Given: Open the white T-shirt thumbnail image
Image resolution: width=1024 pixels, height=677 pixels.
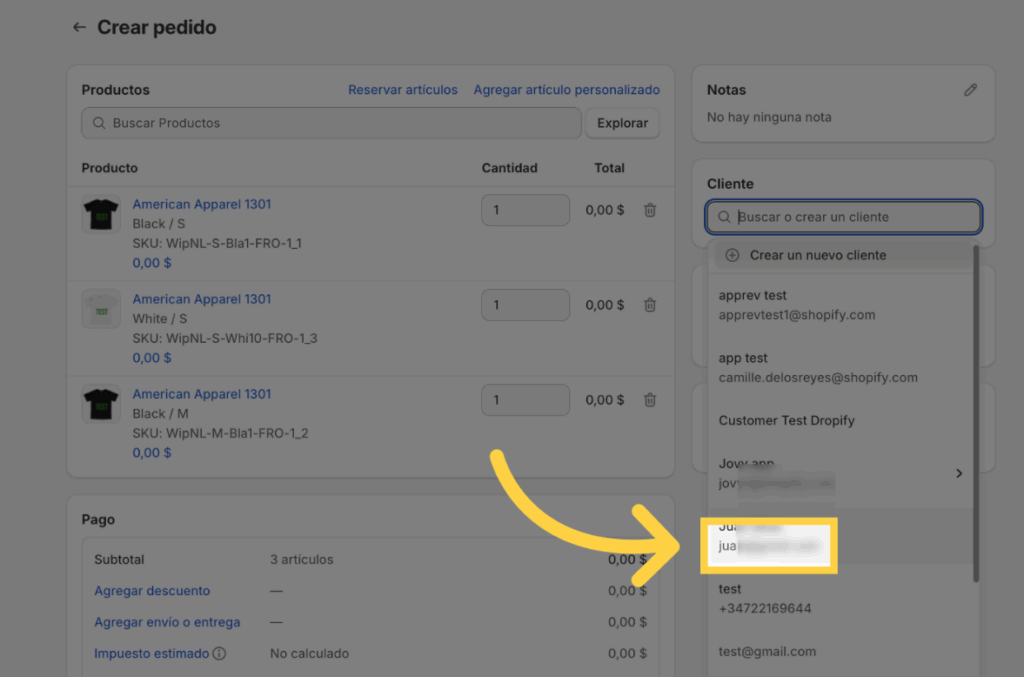Looking at the screenshot, I should coord(101,309).
